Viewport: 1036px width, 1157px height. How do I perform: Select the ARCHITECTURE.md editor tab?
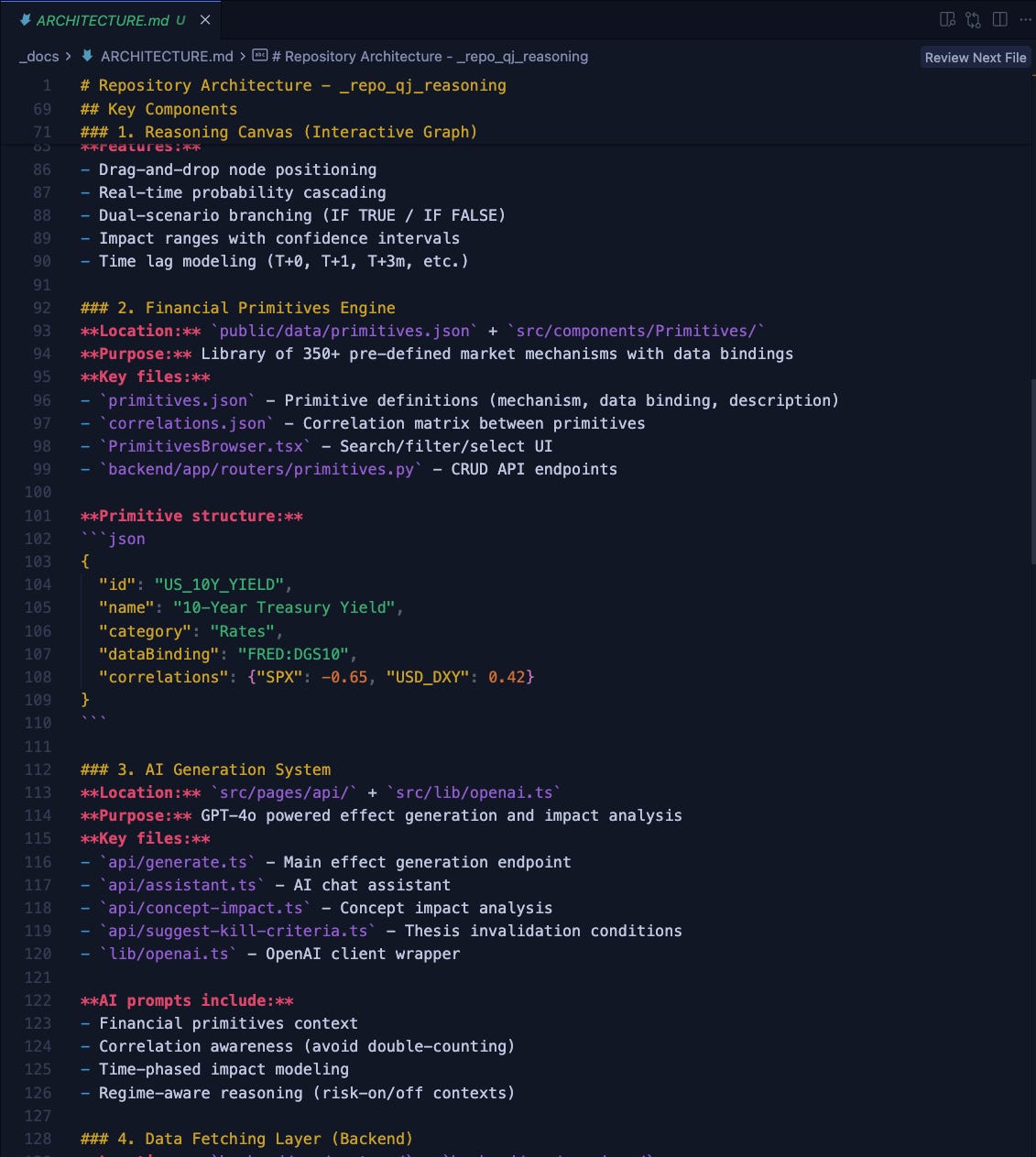pyautogui.click(x=110, y=20)
